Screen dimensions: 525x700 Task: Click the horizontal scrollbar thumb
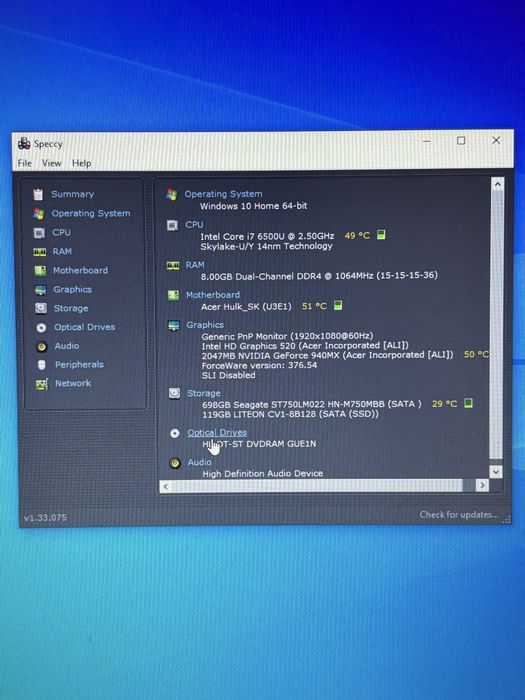point(317,486)
